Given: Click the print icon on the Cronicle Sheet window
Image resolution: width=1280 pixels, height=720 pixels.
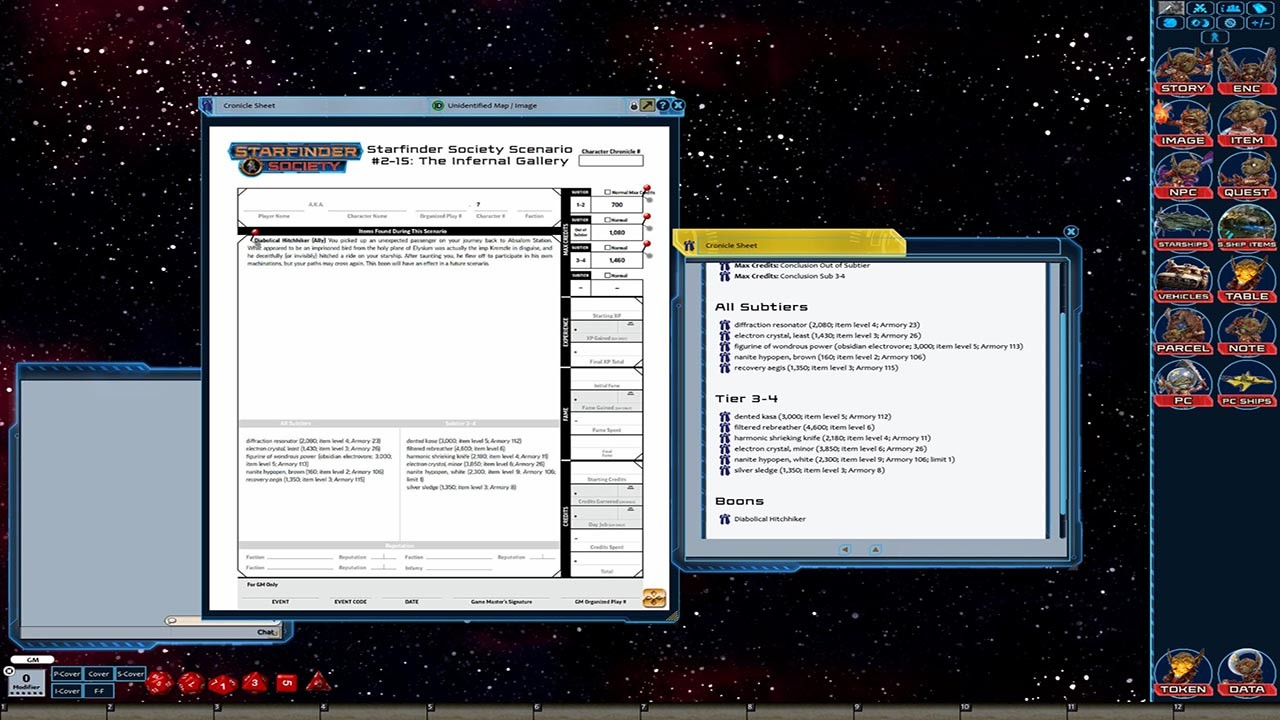Looking at the screenshot, I should click(634, 105).
